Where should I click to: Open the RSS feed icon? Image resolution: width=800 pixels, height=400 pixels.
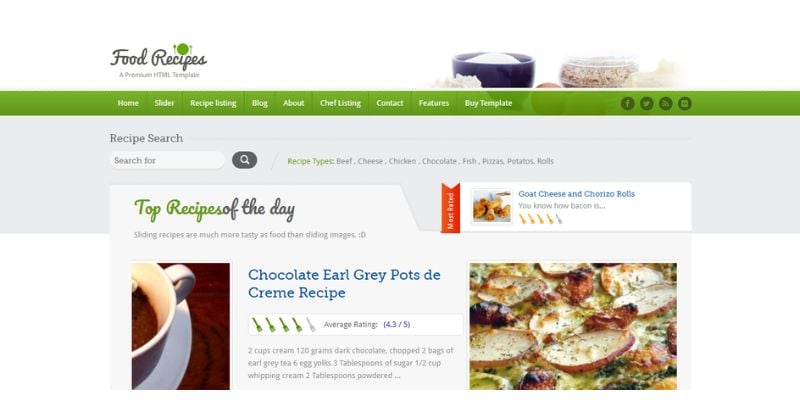tap(665, 104)
